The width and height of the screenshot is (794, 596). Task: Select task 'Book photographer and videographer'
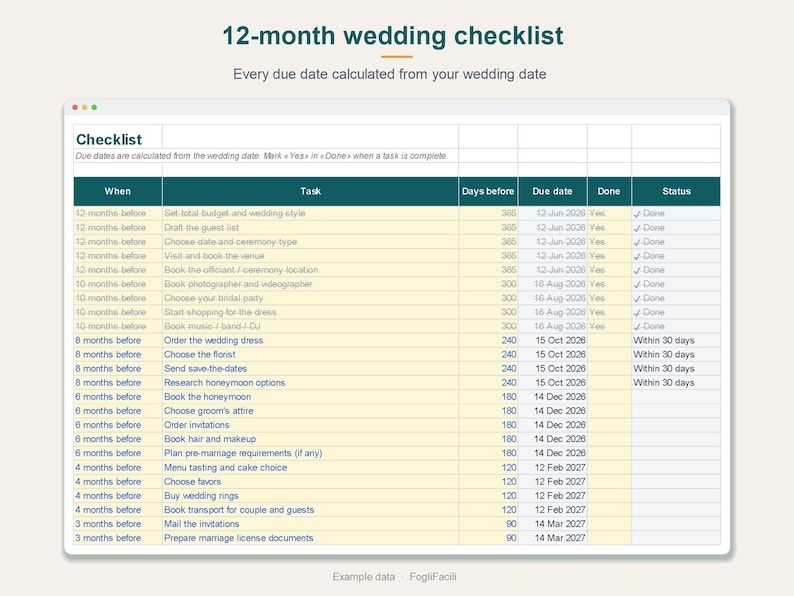[x=310, y=284]
